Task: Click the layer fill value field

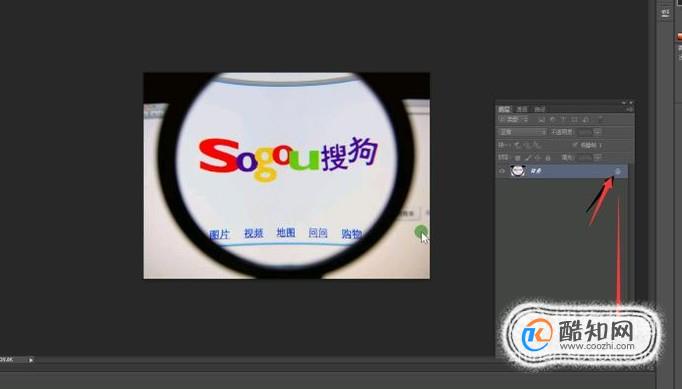Action: [x=584, y=158]
